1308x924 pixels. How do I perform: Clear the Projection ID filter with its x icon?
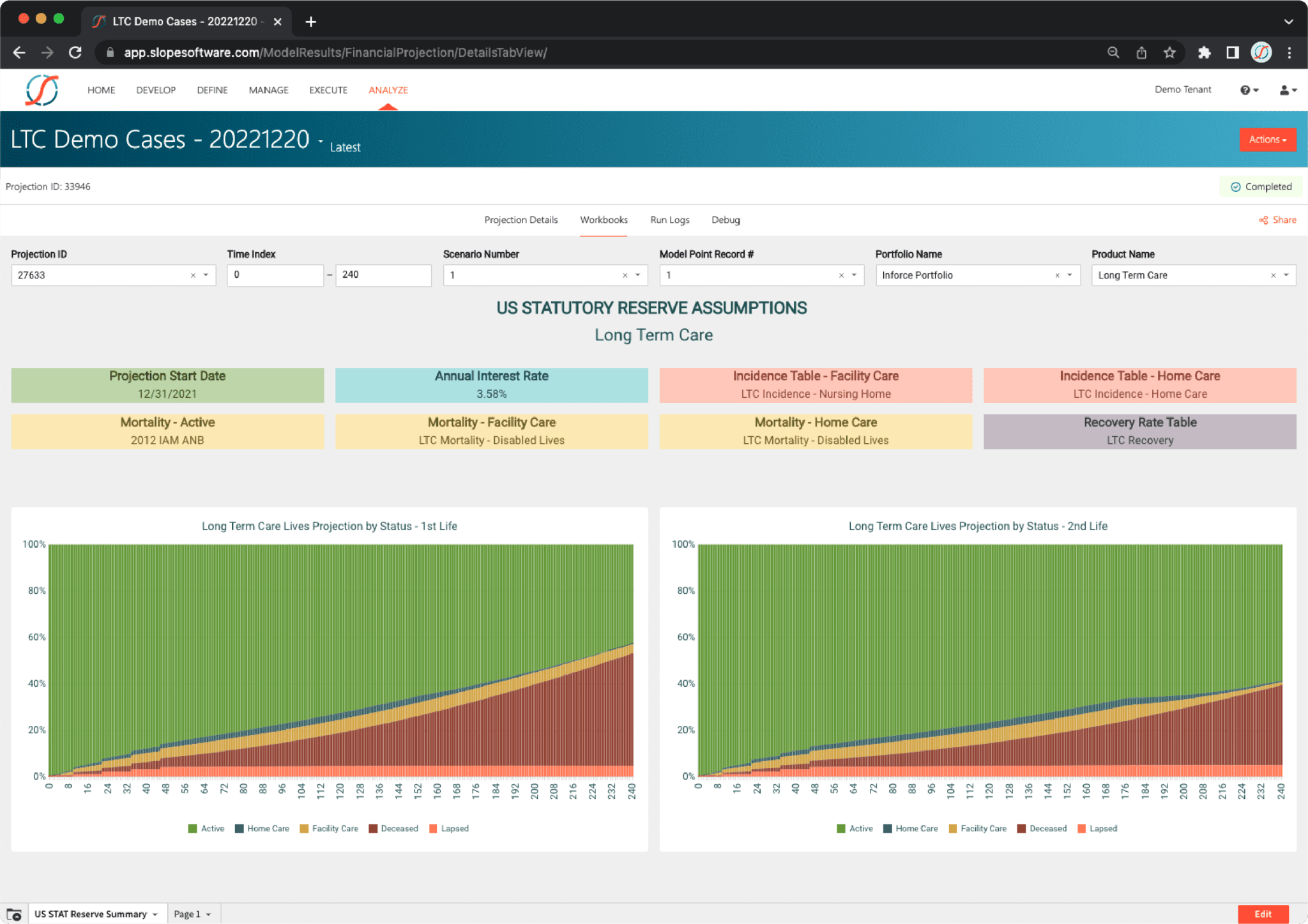click(193, 275)
